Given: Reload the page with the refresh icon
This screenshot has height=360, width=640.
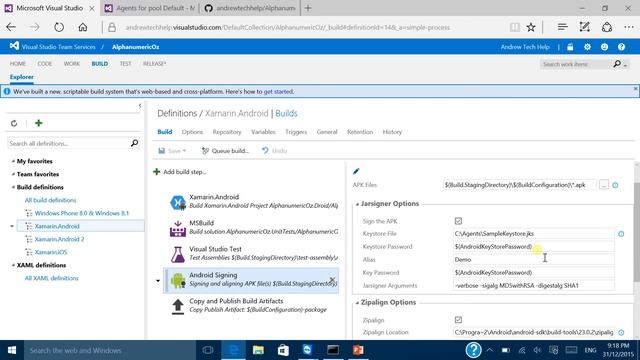Looking at the screenshot, I should (x=59, y=27).
